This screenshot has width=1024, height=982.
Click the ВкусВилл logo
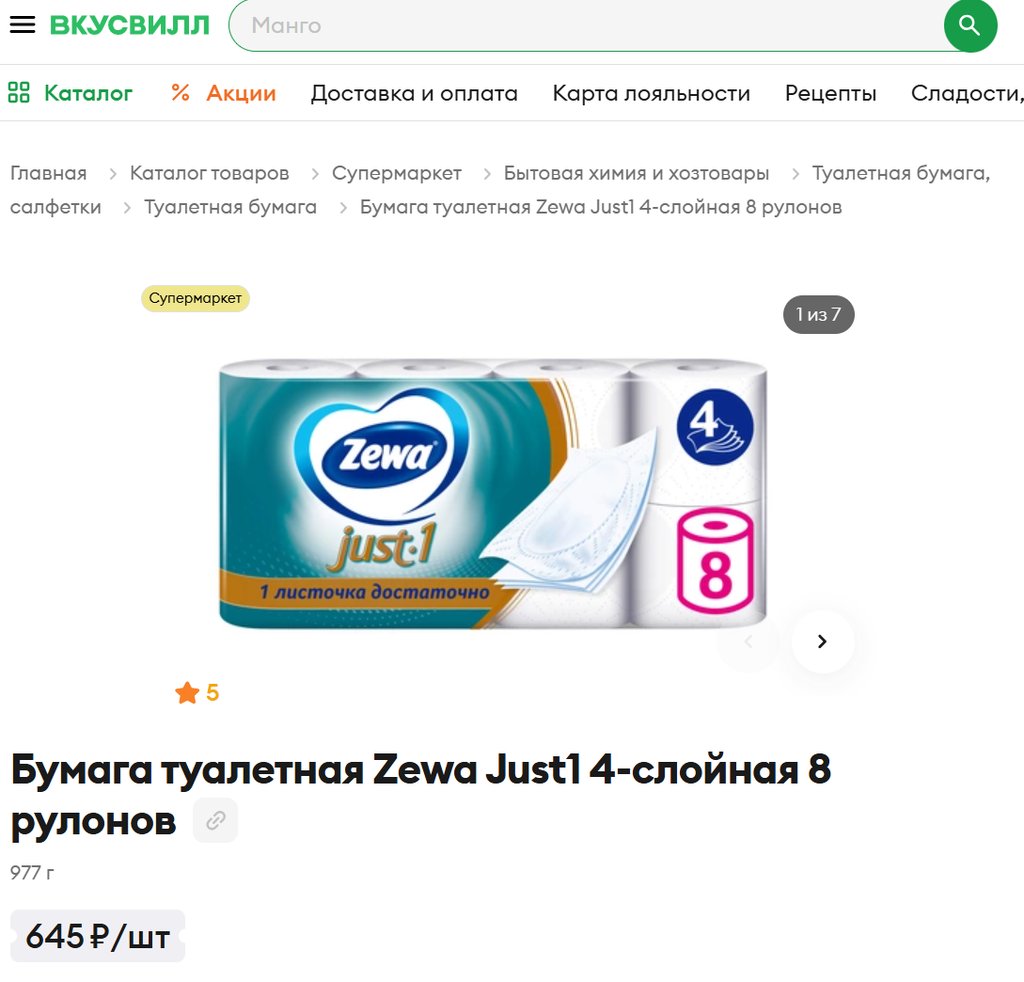[x=130, y=25]
